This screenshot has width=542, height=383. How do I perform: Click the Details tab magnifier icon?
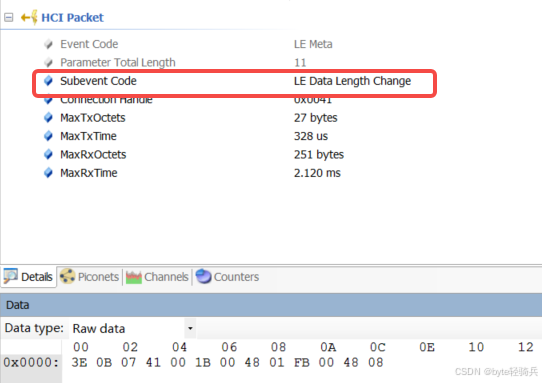tap(10, 276)
